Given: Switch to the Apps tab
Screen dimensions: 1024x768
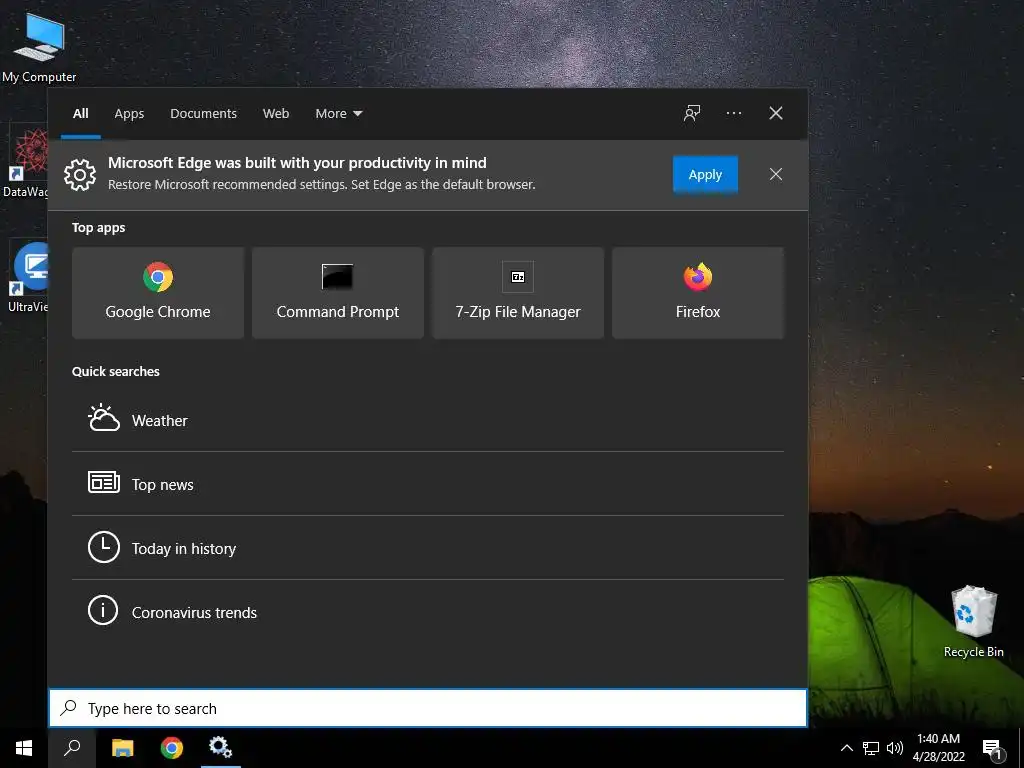Looking at the screenshot, I should coord(129,113).
